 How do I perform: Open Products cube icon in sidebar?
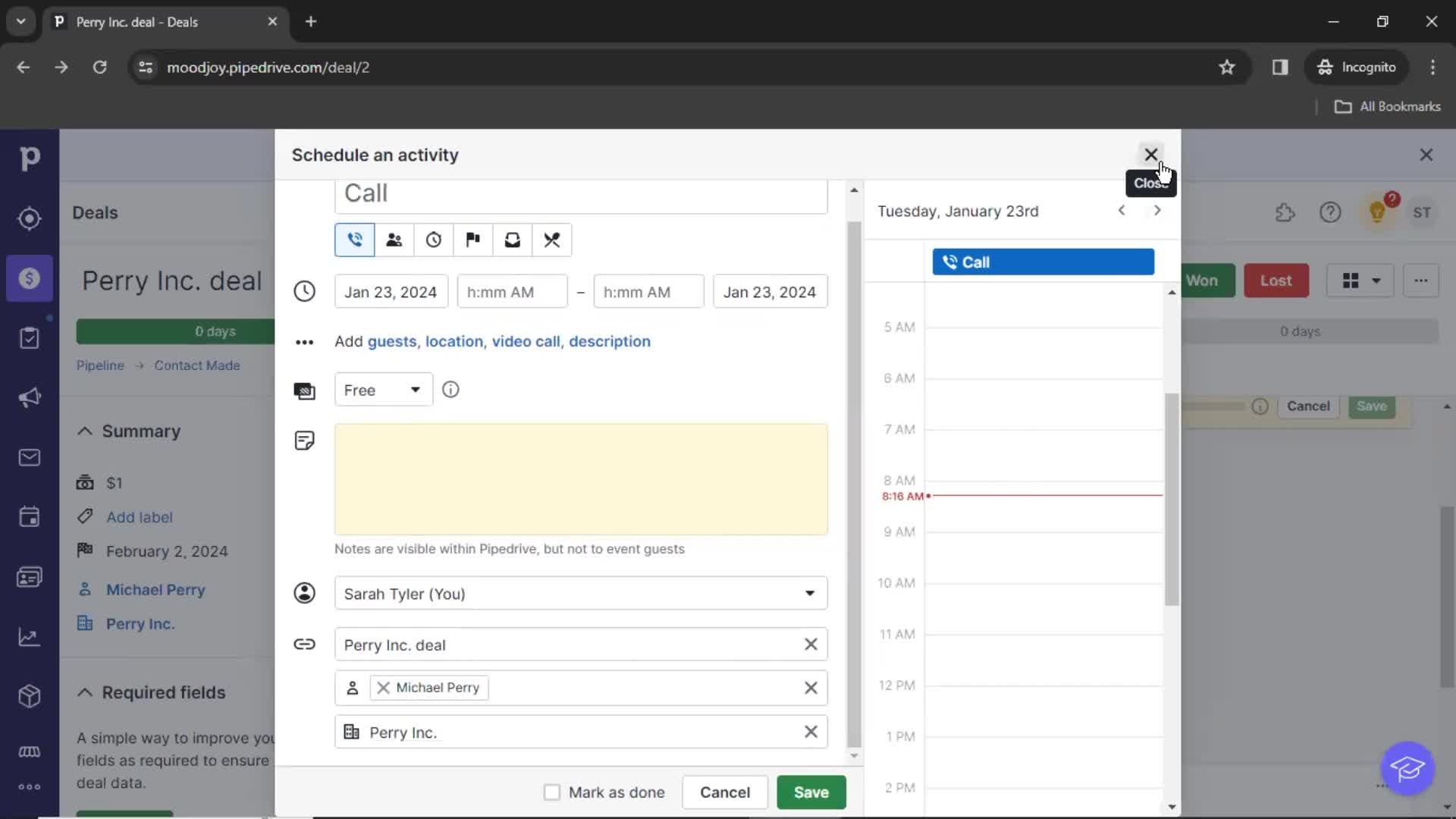[x=30, y=696]
